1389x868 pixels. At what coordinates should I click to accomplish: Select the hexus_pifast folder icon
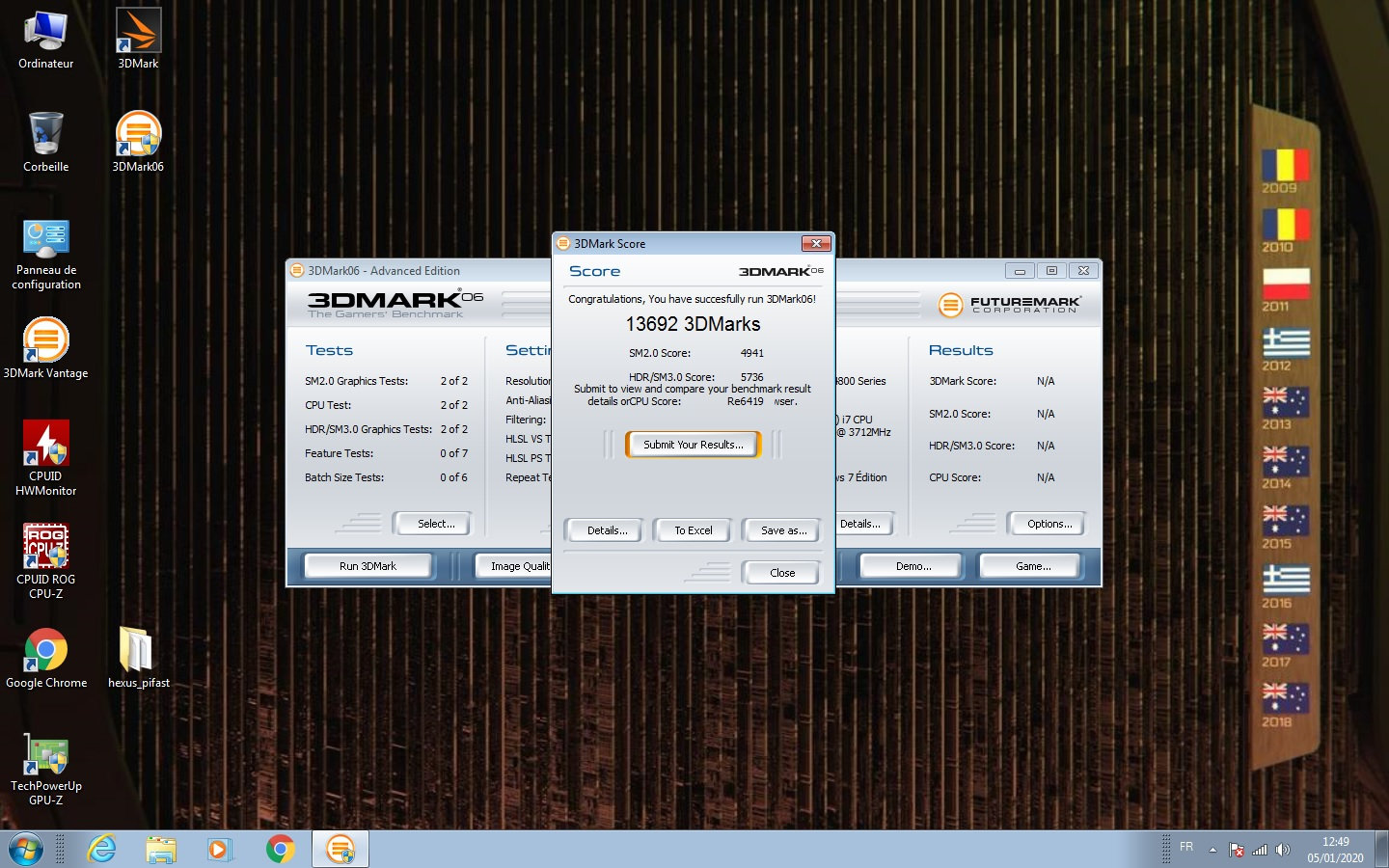[x=138, y=659]
